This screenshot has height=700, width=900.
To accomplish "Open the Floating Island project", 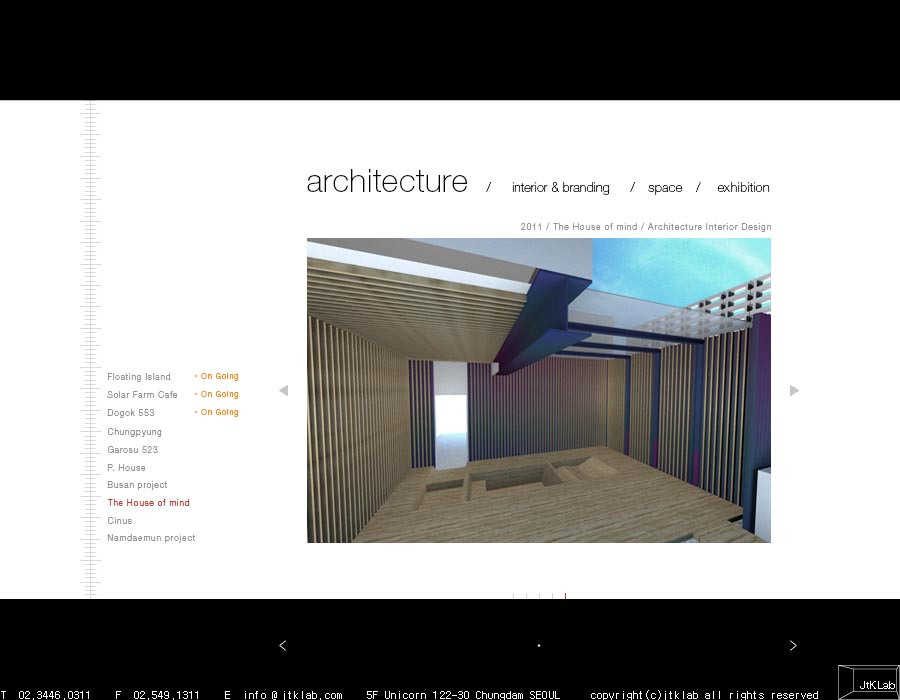I will coord(139,377).
